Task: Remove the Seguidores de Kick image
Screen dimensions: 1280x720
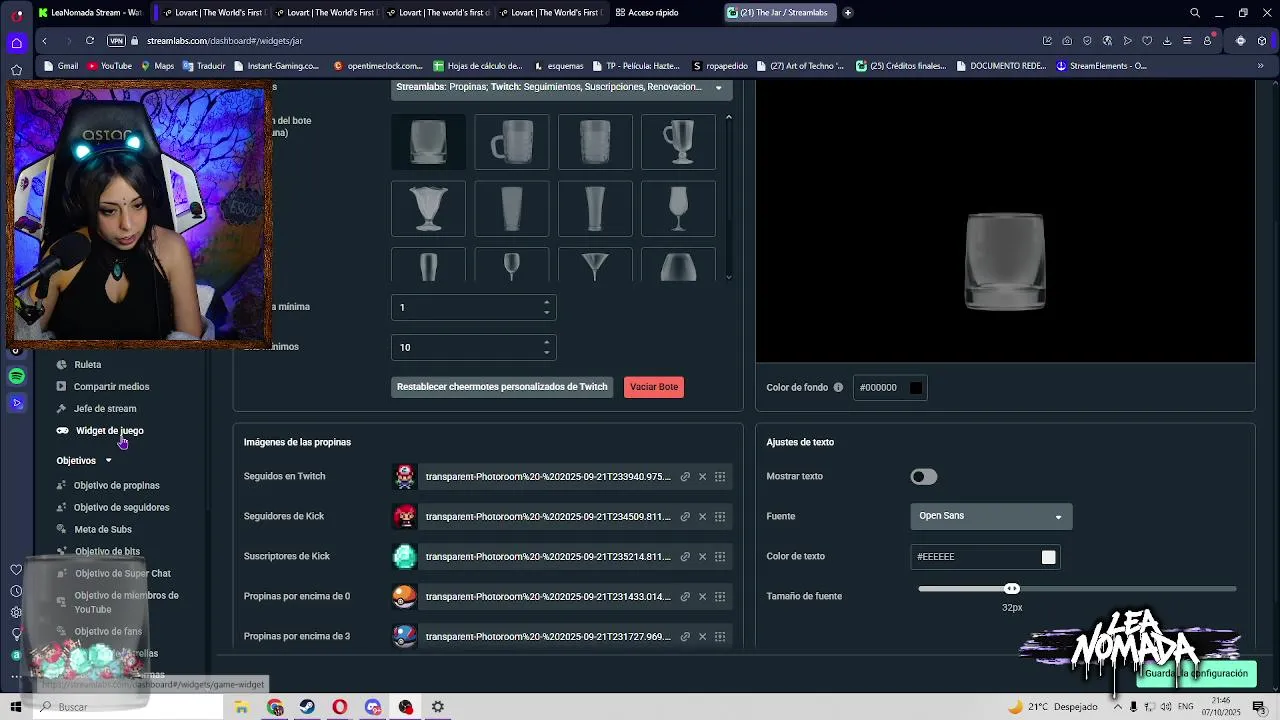Action: pyautogui.click(x=702, y=517)
